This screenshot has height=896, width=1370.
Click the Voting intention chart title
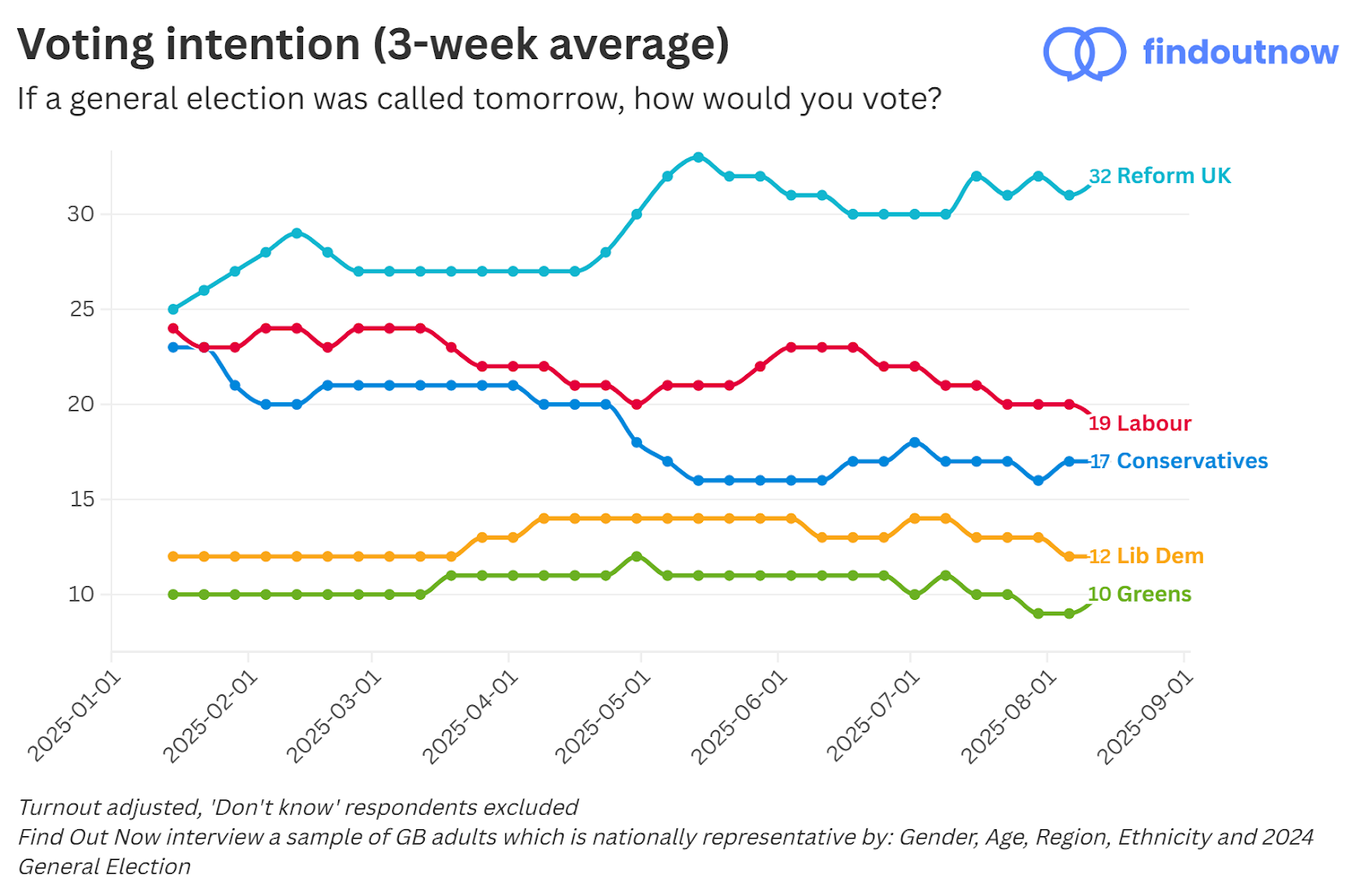[x=373, y=45]
